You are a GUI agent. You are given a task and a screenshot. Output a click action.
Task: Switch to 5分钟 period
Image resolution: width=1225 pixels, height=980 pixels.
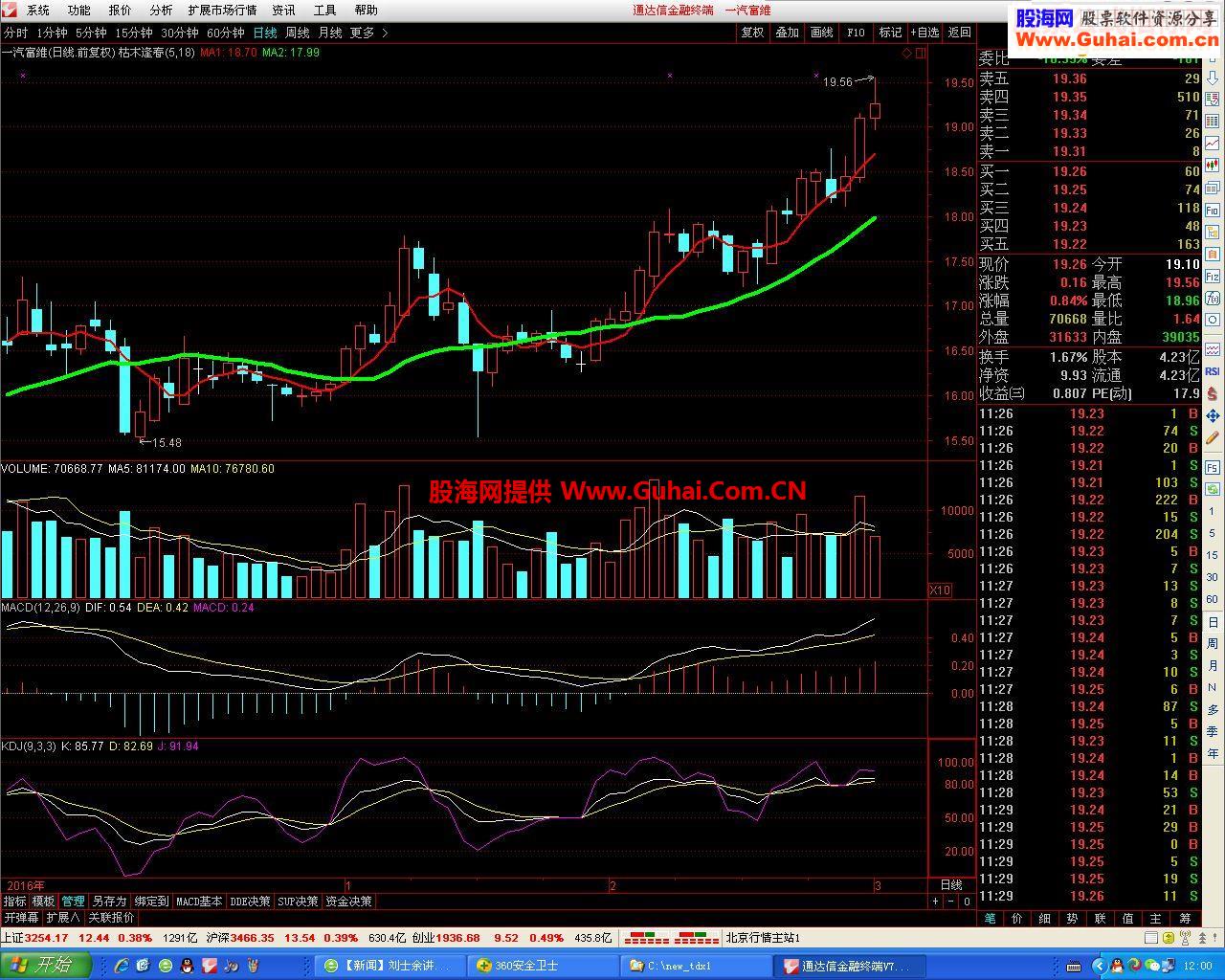(x=91, y=33)
